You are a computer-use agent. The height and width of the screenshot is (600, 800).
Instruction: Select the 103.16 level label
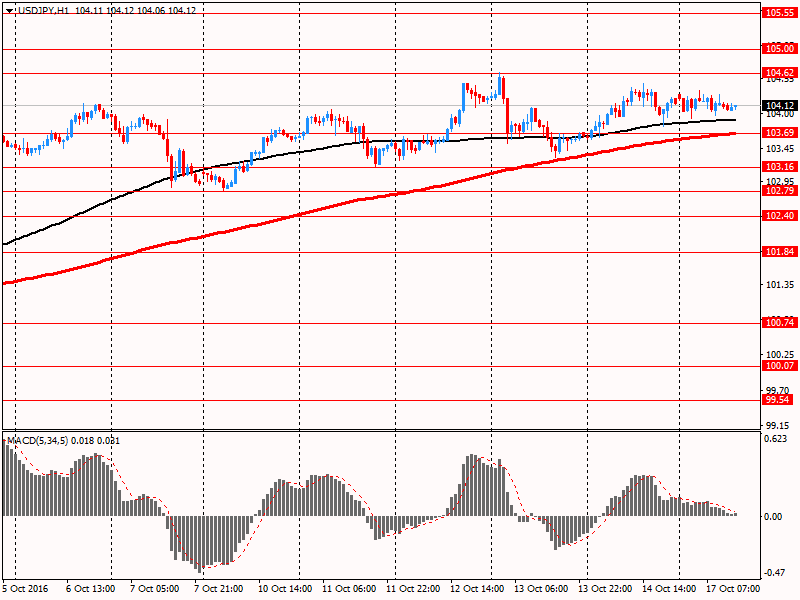coord(780,166)
